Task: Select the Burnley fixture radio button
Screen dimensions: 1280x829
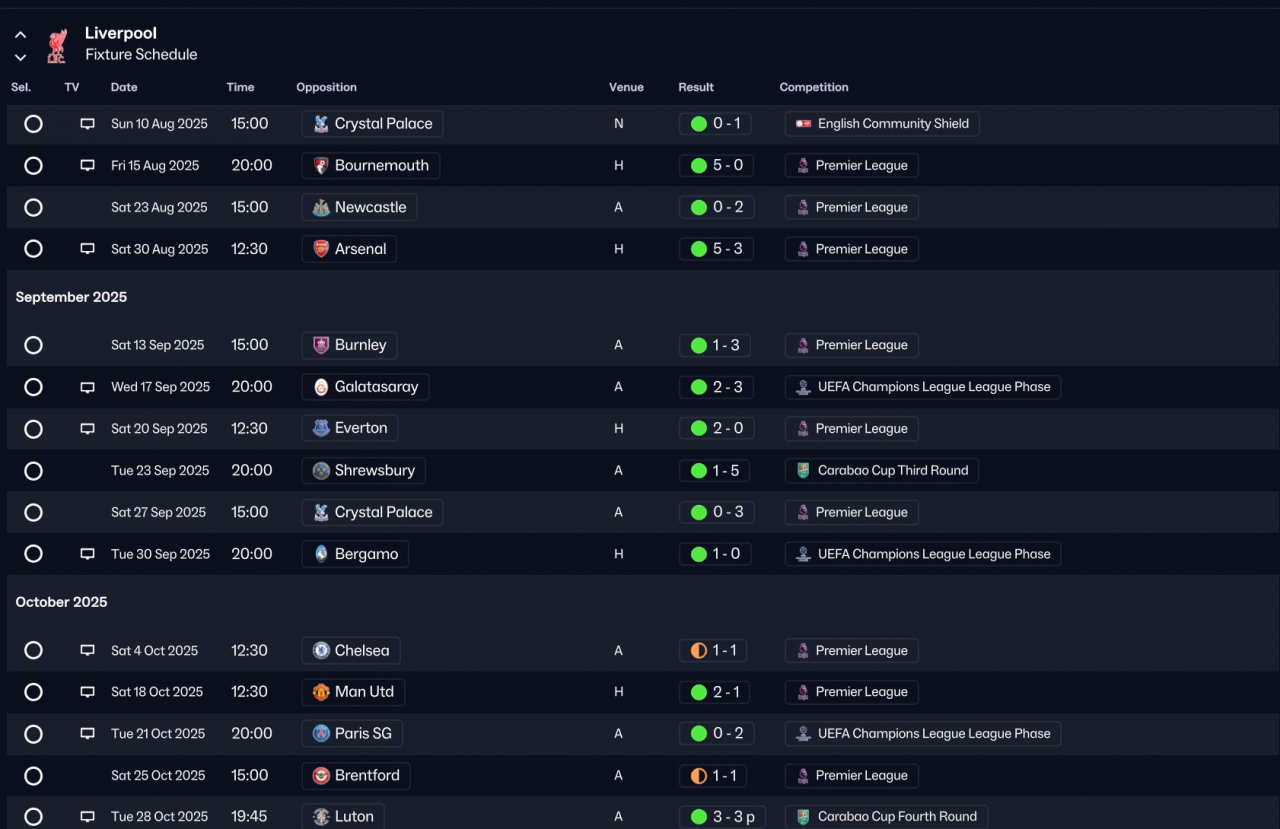Action: [x=34, y=345]
